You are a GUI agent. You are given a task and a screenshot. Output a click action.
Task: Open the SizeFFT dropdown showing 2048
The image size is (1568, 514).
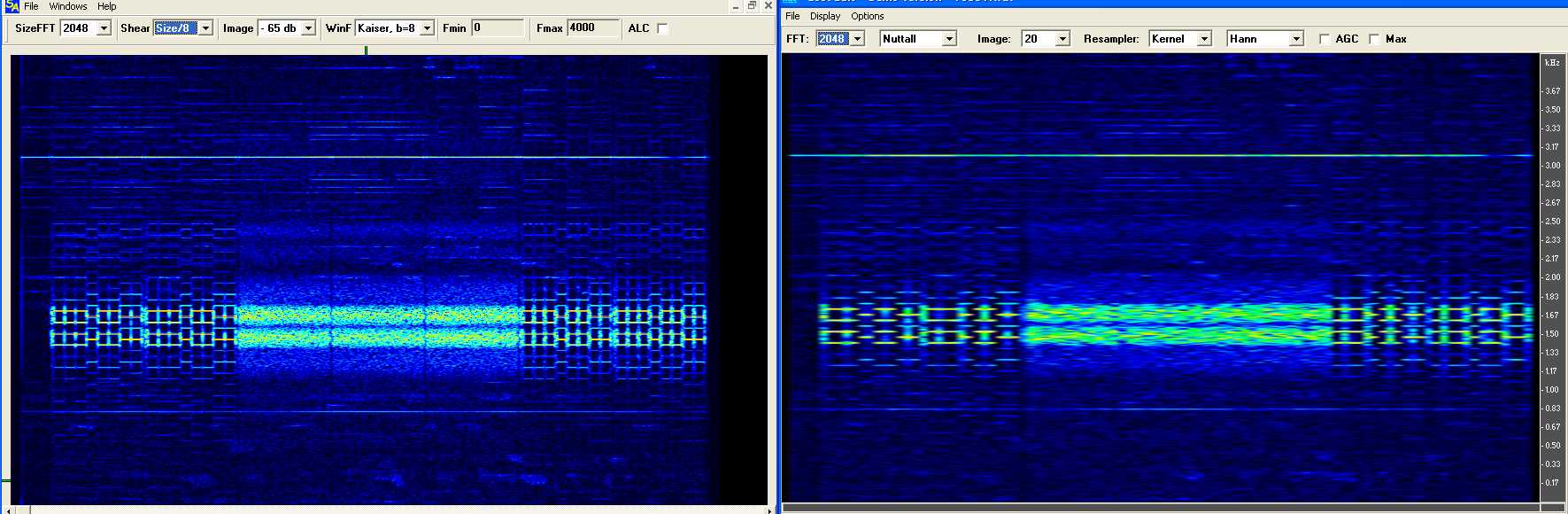pos(104,28)
